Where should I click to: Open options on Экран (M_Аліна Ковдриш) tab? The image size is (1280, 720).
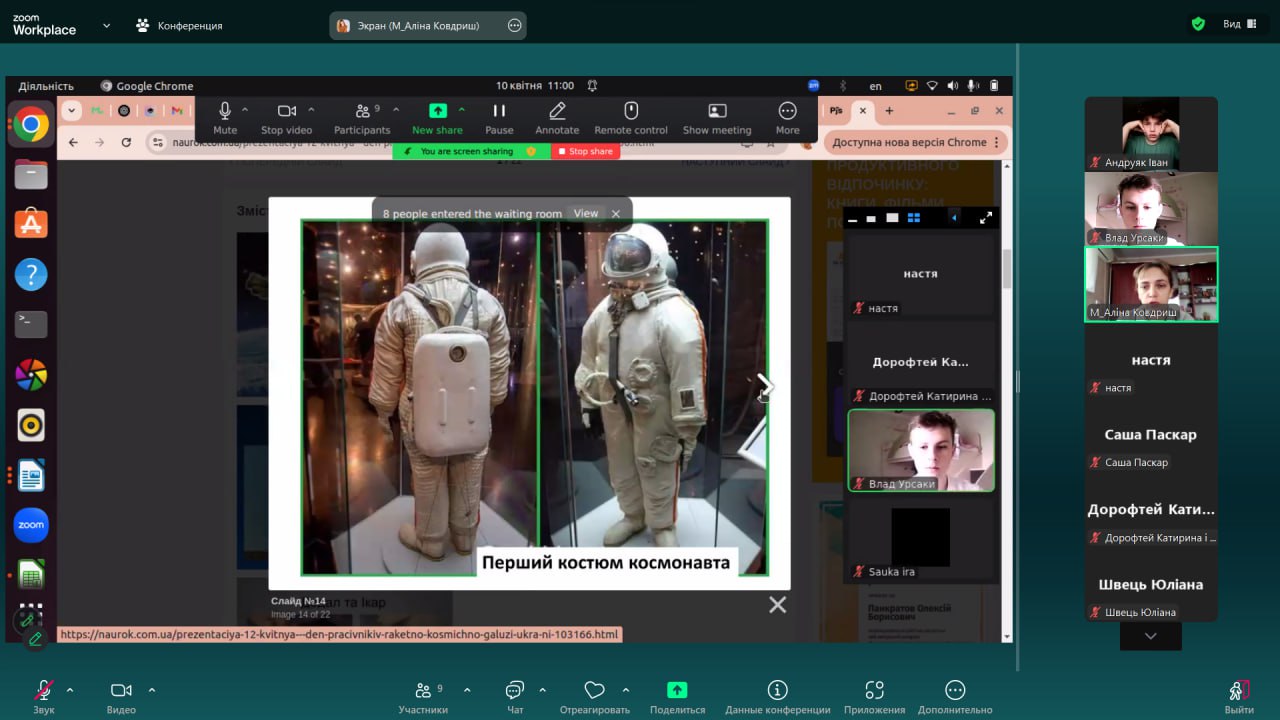(x=515, y=25)
